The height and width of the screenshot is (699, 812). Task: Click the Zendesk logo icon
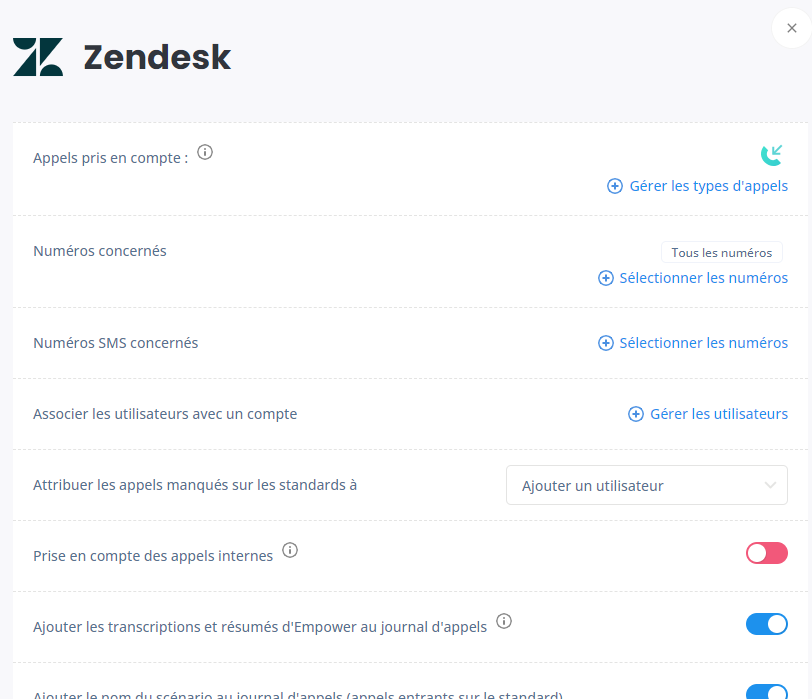click(x=38, y=57)
